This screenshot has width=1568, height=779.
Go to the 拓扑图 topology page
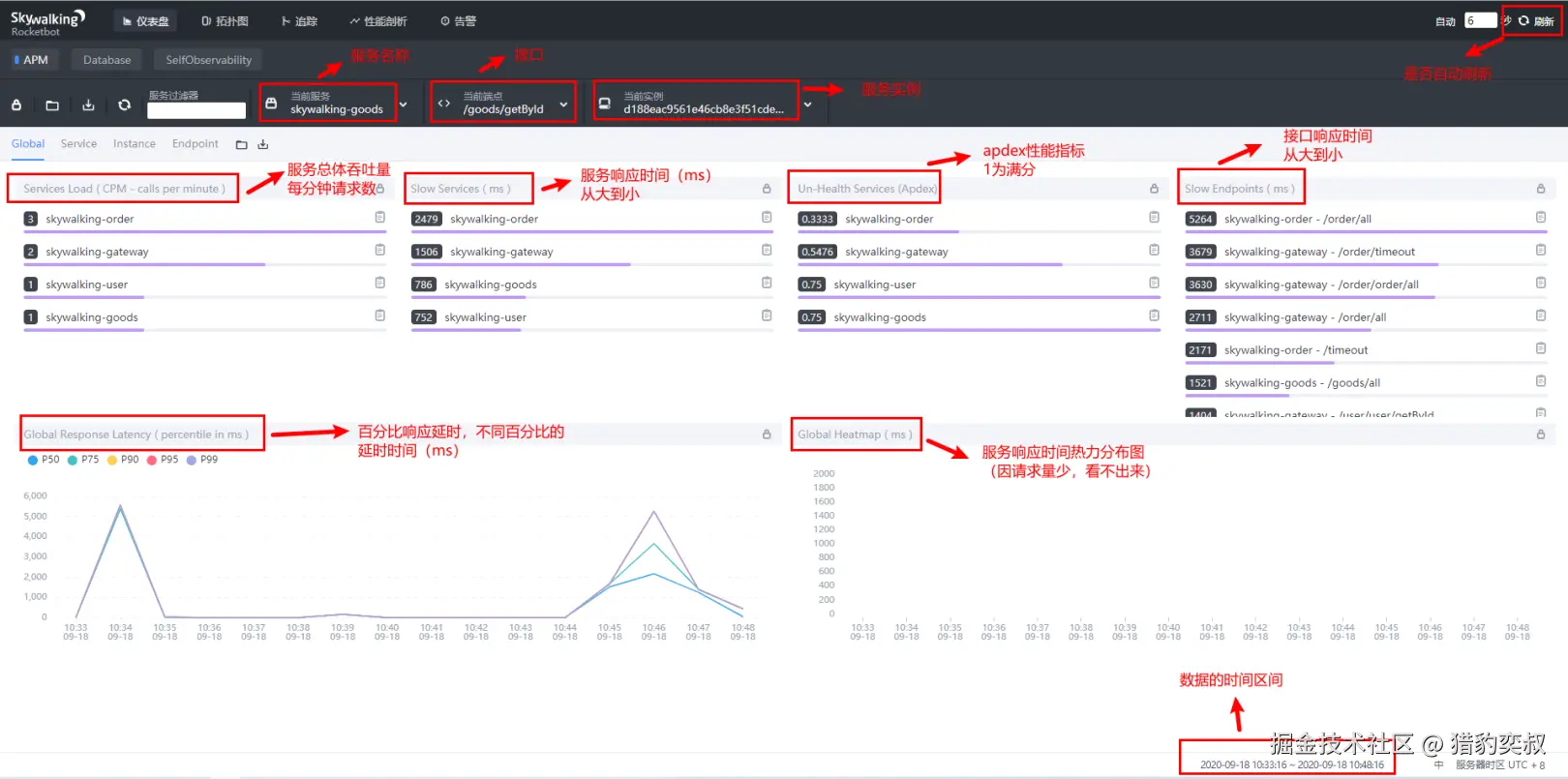225,21
